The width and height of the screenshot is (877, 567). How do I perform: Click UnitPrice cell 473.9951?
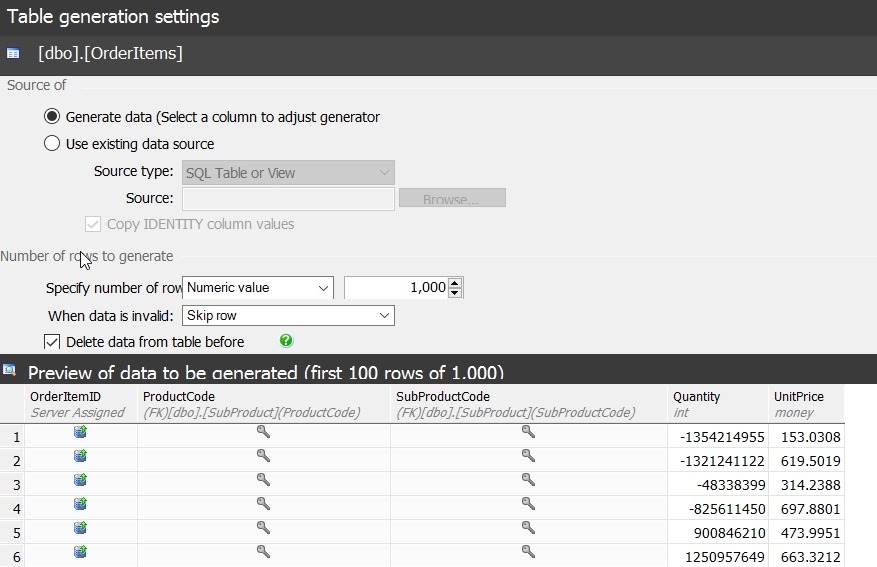(x=806, y=533)
